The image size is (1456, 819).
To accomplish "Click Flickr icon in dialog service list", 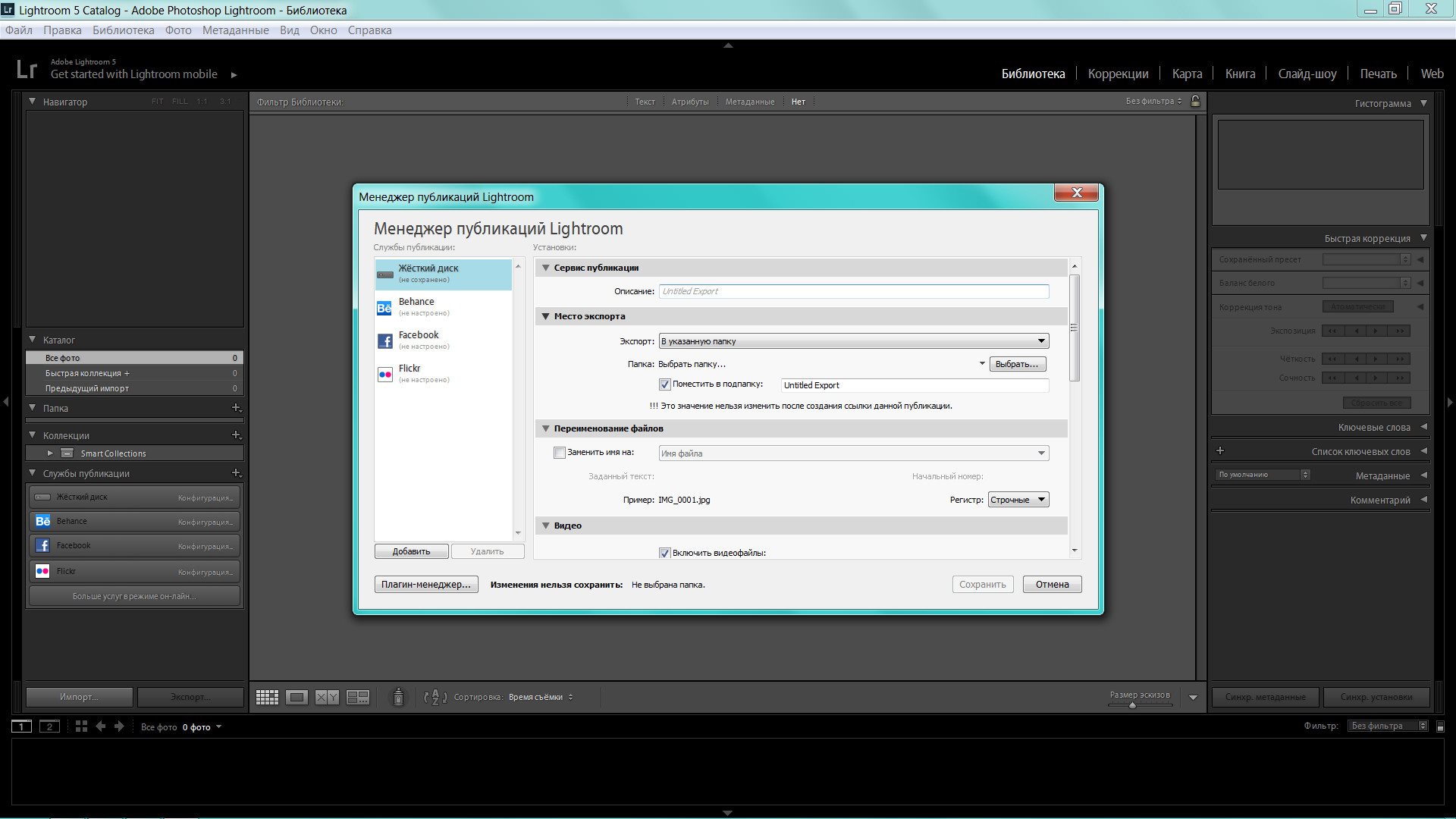I will tap(384, 375).
